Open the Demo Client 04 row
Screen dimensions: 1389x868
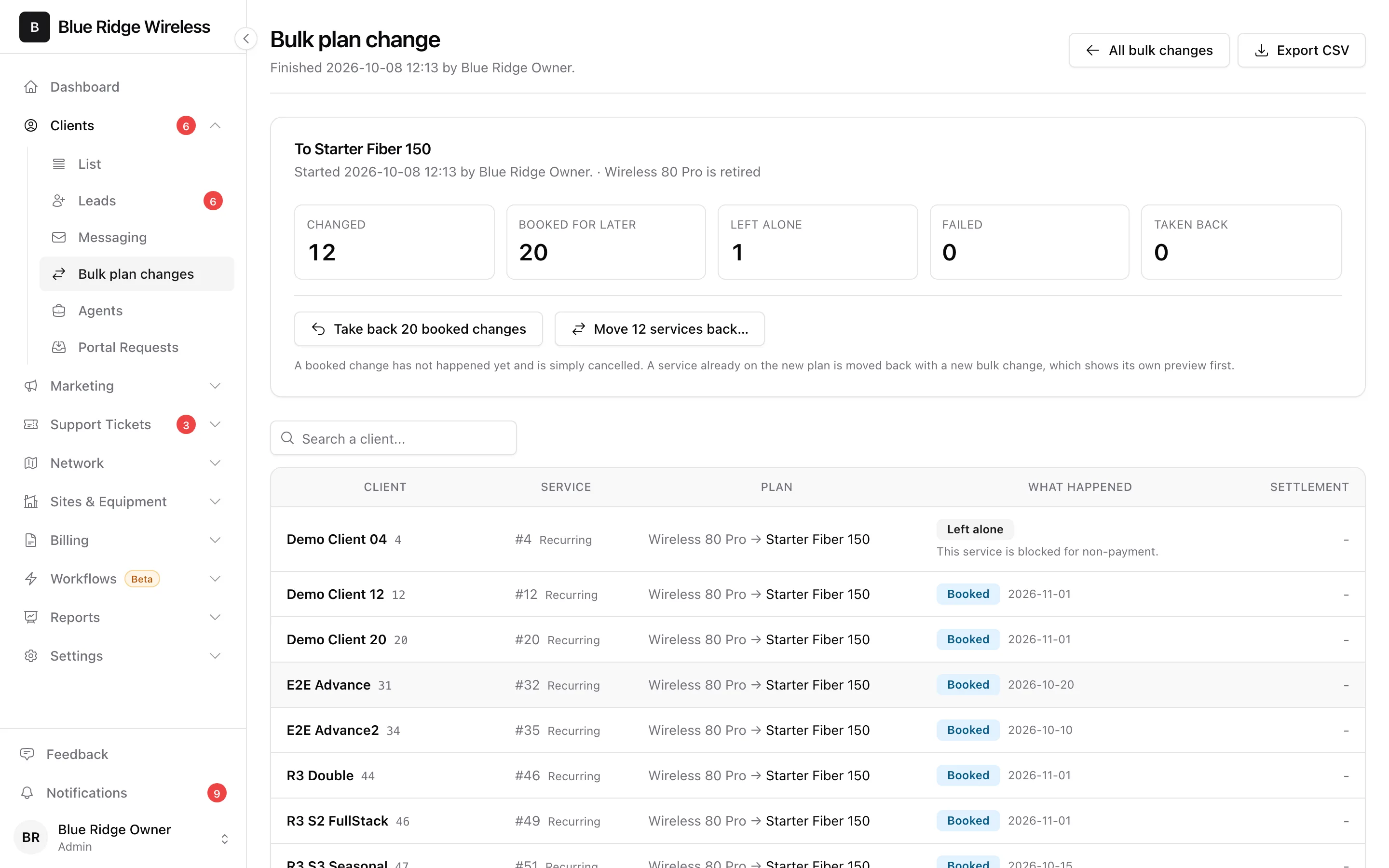pyautogui.click(x=817, y=539)
